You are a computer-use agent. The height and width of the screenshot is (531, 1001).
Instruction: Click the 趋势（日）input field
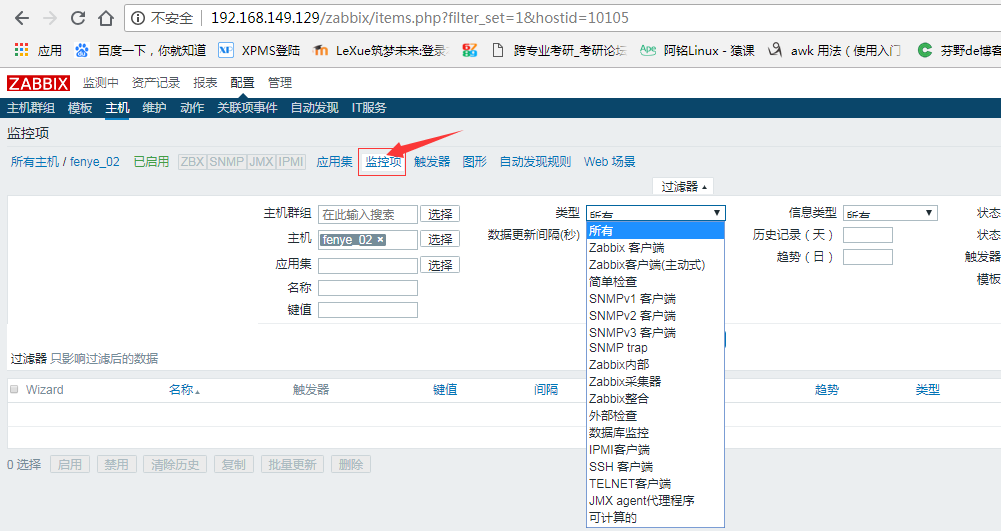pyautogui.click(x=868, y=257)
